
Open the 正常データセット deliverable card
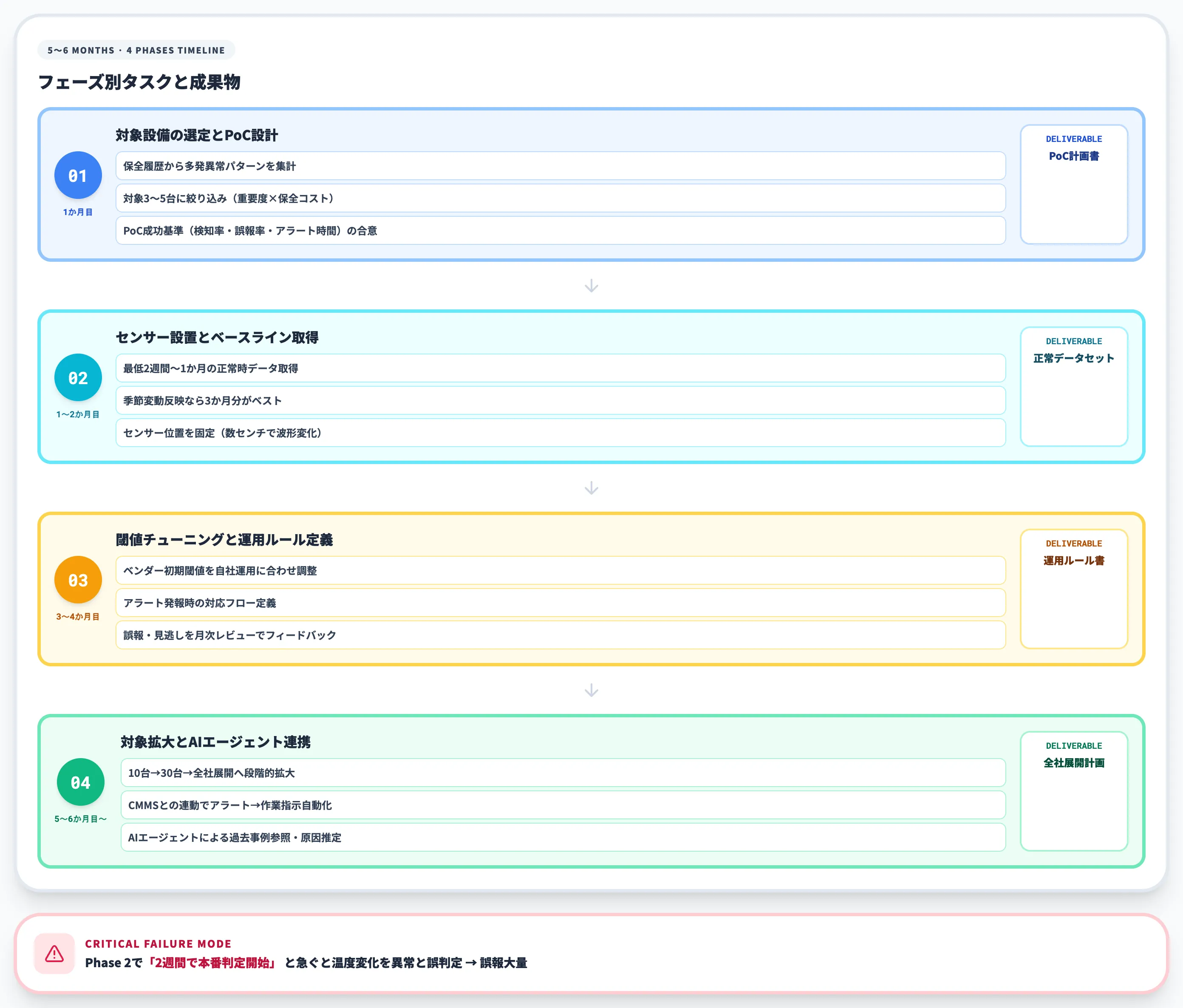[1073, 387]
